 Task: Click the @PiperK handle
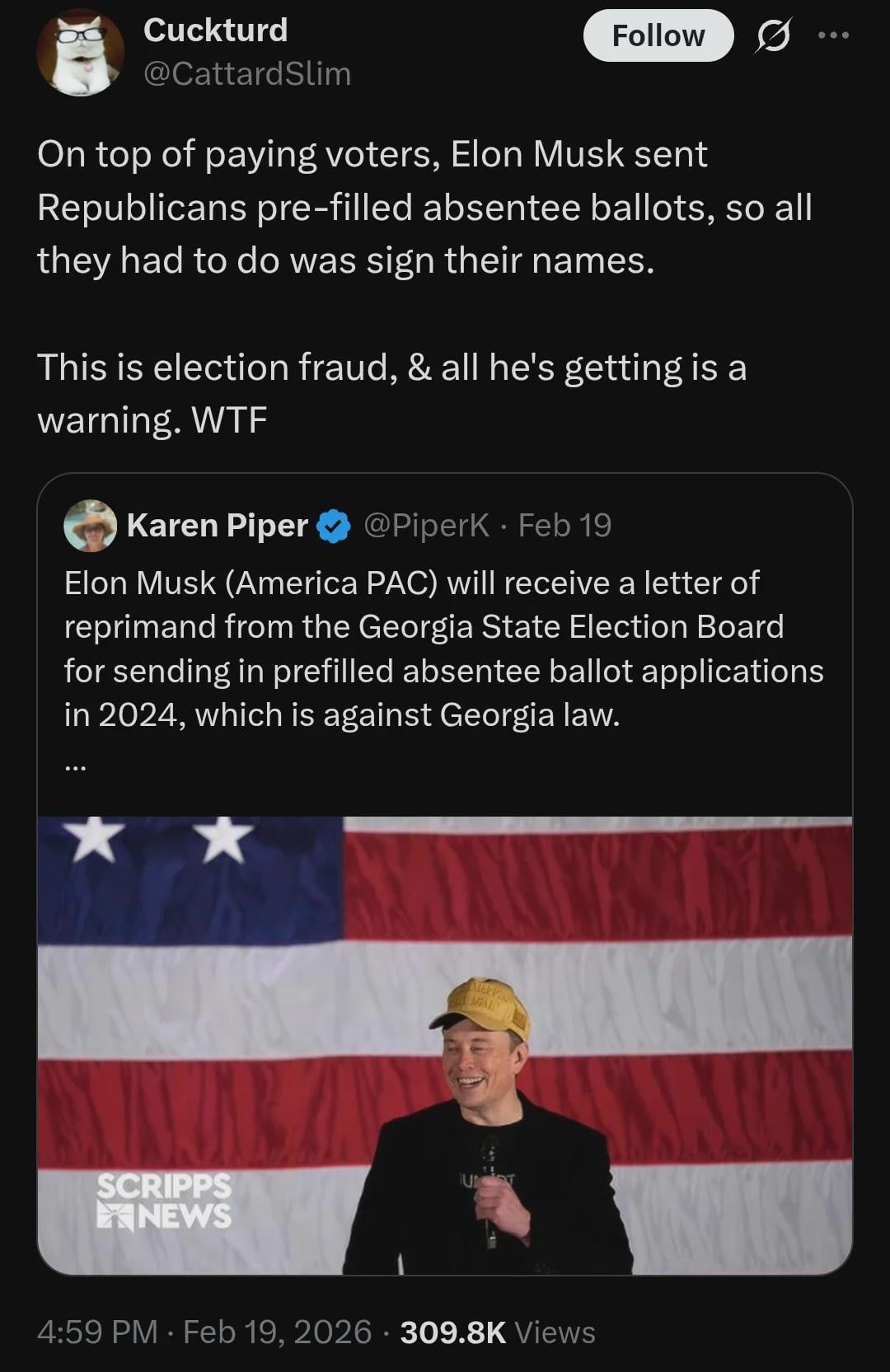(426, 526)
